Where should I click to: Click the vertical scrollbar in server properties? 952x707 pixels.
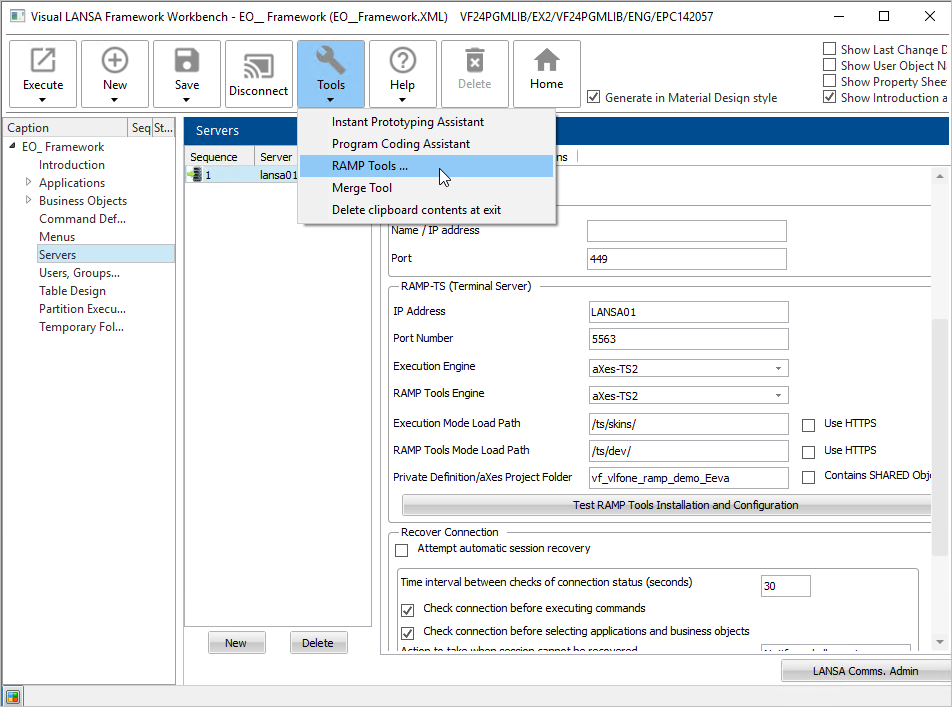939,400
